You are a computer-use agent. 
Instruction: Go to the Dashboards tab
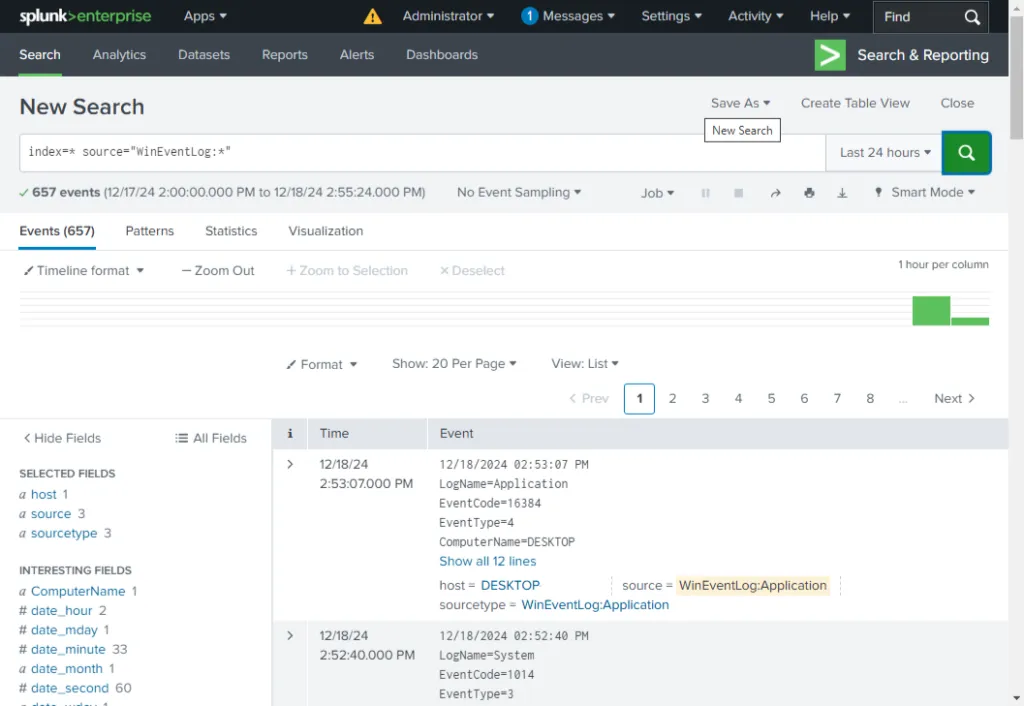[x=442, y=55]
